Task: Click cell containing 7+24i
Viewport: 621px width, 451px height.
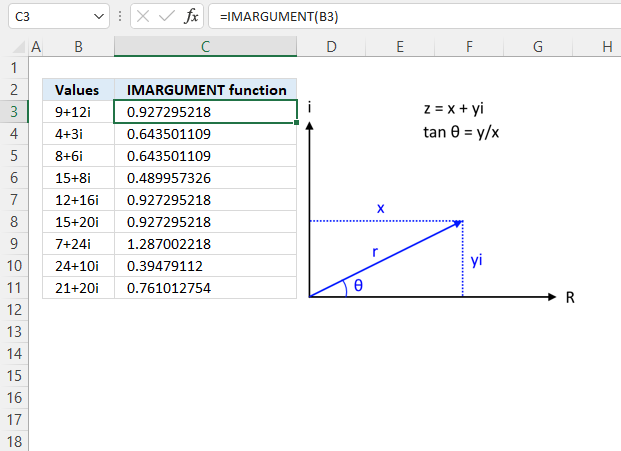Action: coord(78,244)
